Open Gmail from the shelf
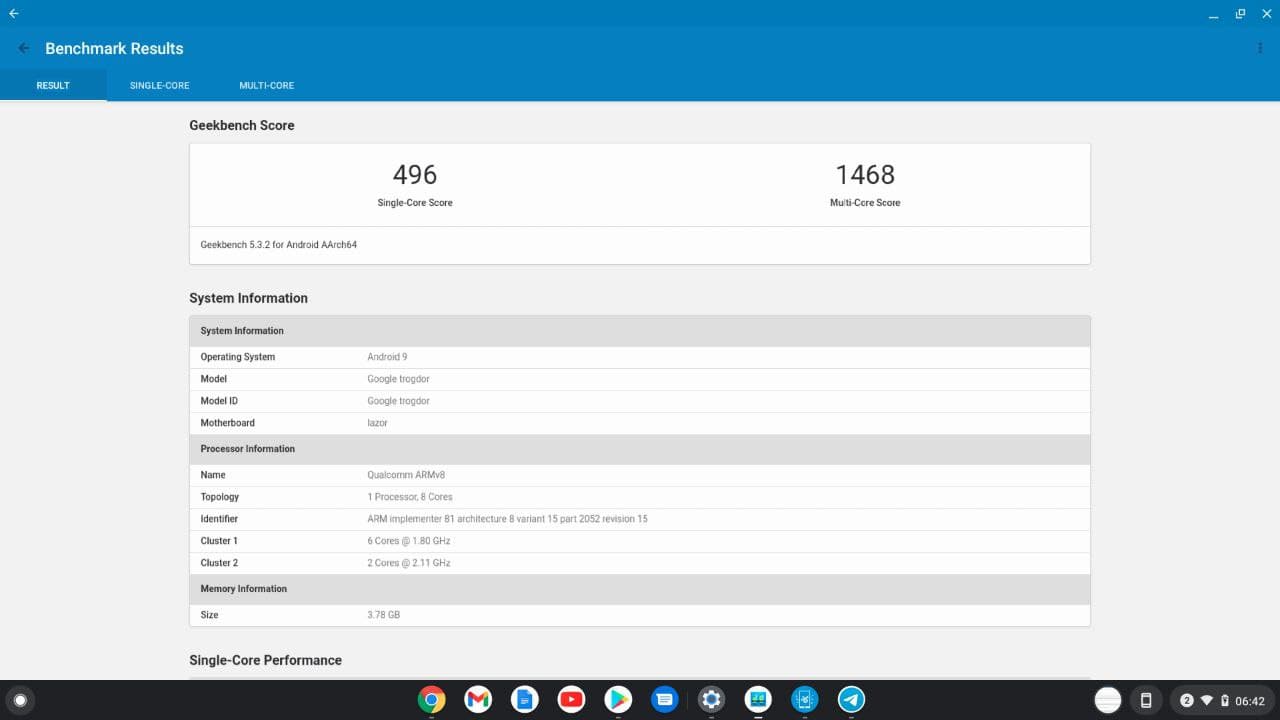This screenshot has height=720, width=1280. [x=478, y=700]
